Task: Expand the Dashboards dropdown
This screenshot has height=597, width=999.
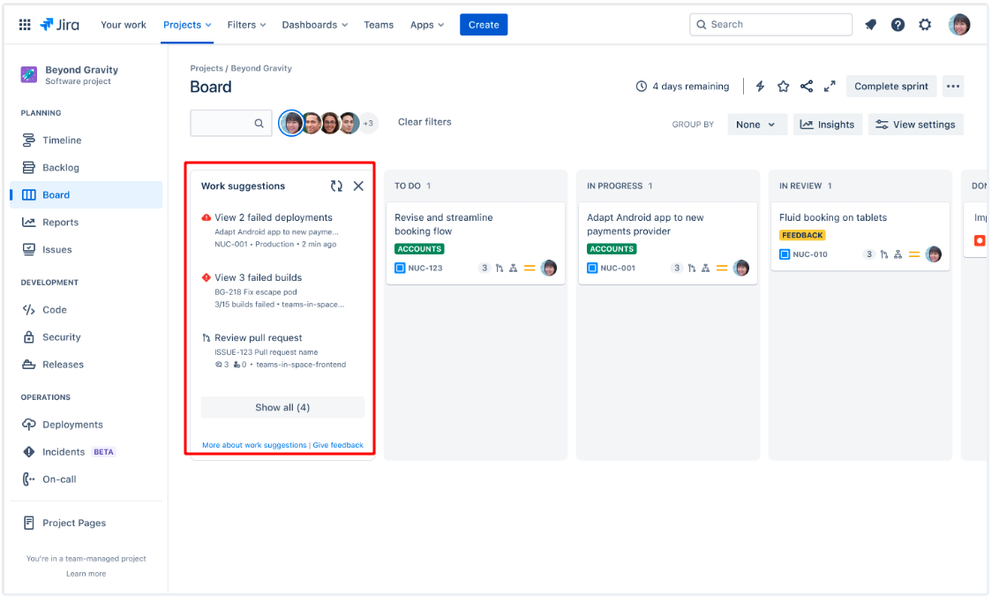Action: [315, 25]
